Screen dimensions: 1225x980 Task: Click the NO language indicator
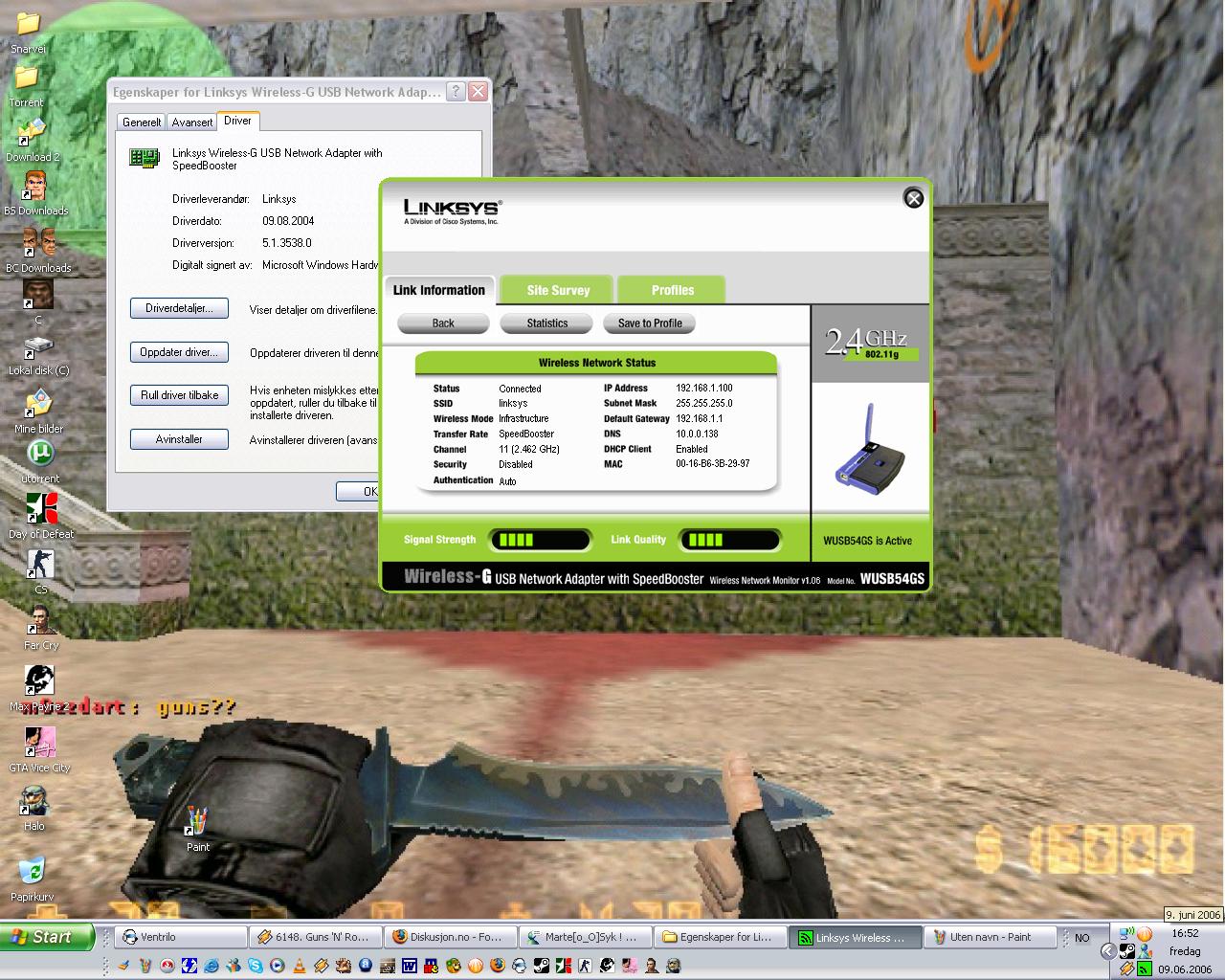coord(1081,938)
